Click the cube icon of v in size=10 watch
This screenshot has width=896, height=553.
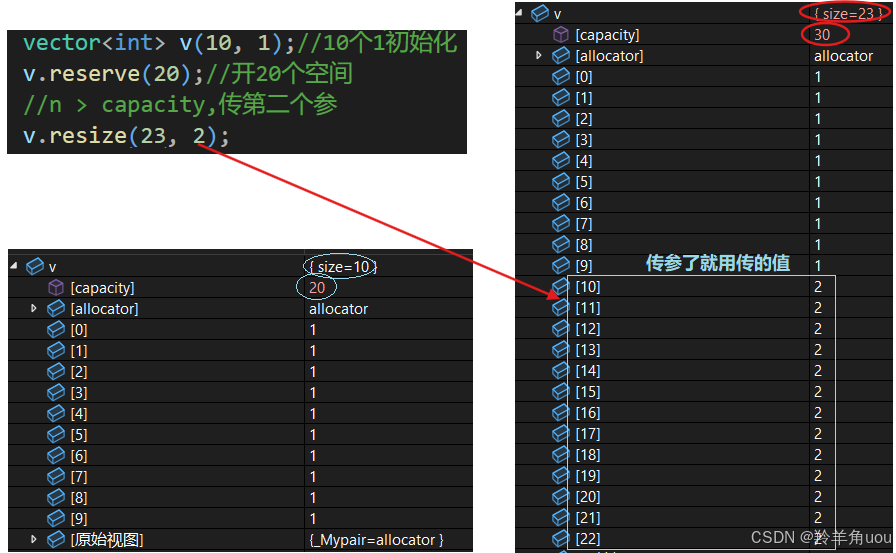tap(35, 266)
